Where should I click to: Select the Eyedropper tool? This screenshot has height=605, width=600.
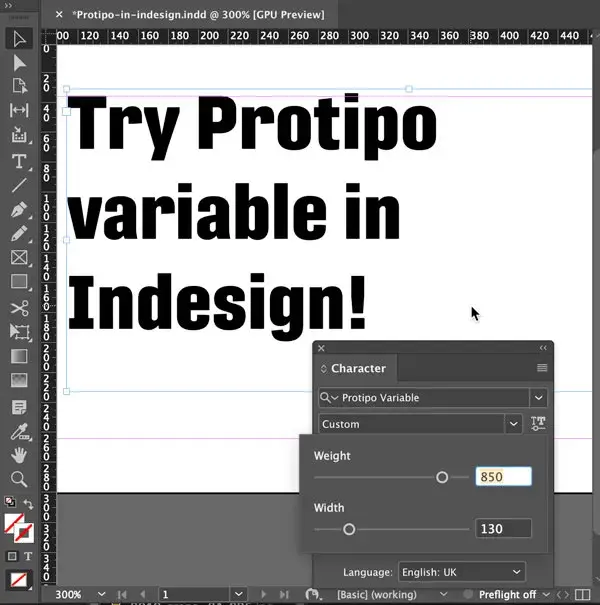(x=19, y=431)
